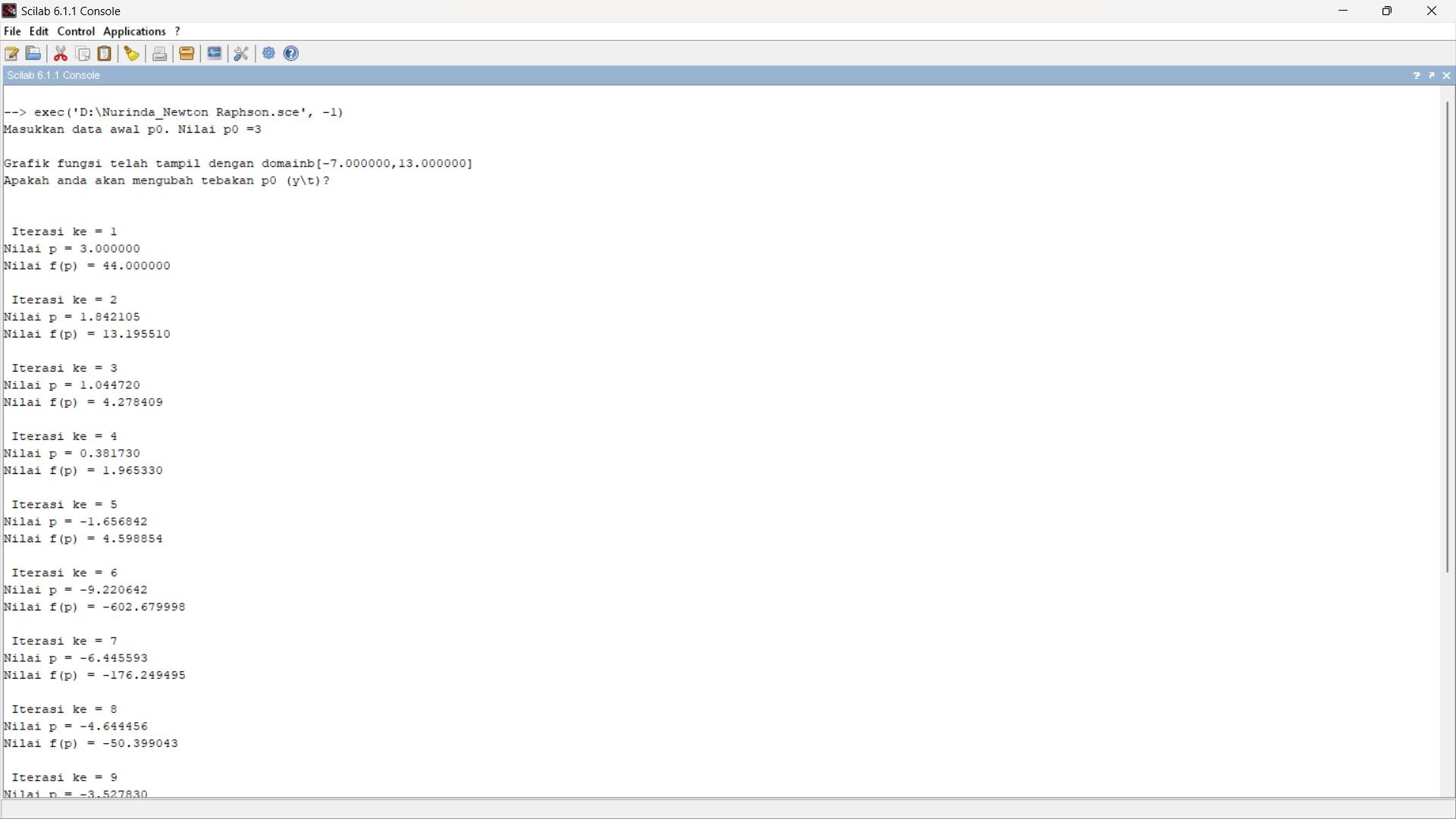The width and height of the screenshot is (1456, 819).
Task: Paste from clipboard using toolbar icon
Action: (105, 54)
